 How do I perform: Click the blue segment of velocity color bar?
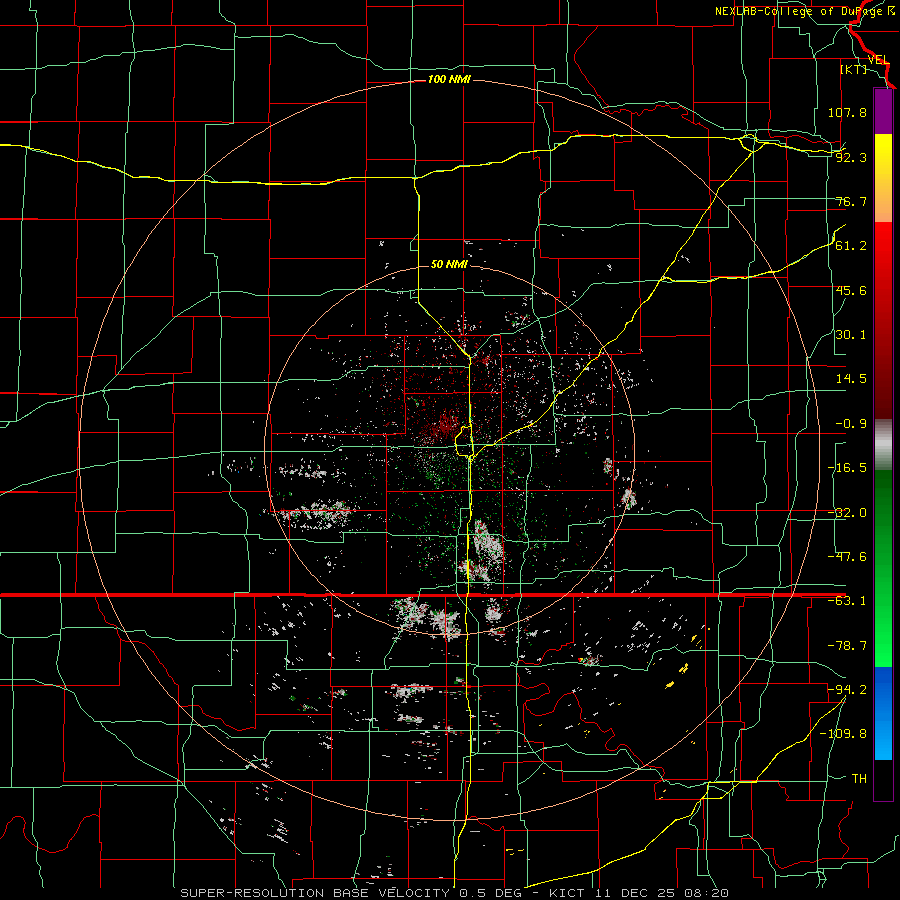883,713
